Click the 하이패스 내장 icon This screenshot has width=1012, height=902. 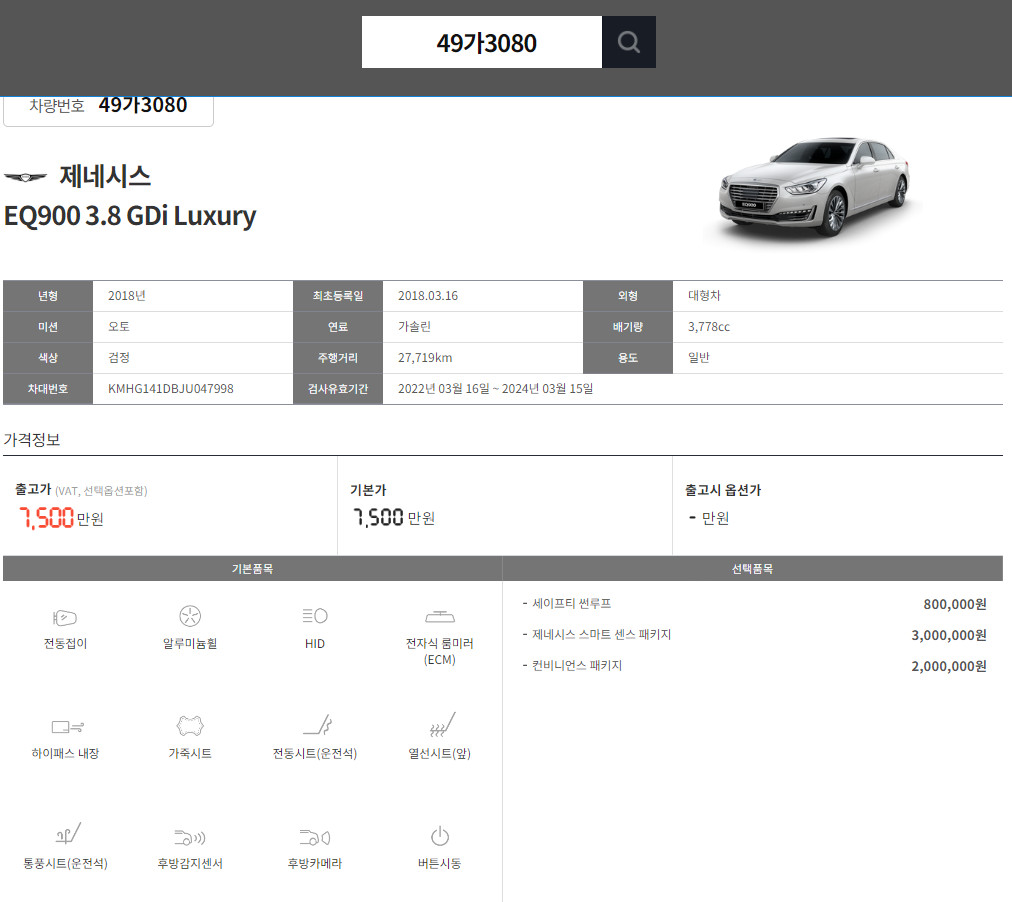[x=67, y=727]
